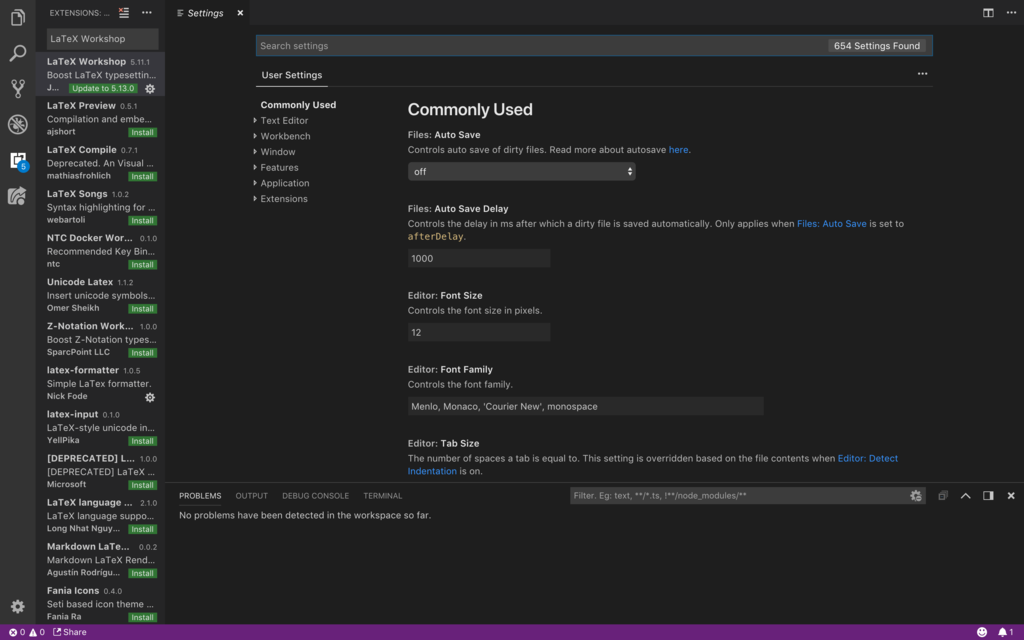Open the Explorer view in activity bar
Viewport: 1024px width, 640px height.
point(18,18)
